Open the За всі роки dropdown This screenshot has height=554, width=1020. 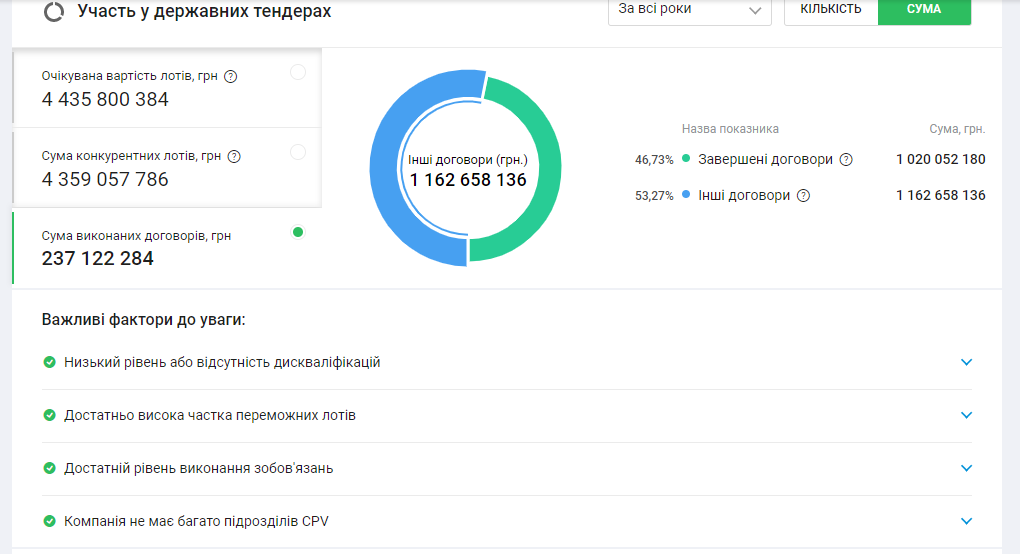point(689,10)
